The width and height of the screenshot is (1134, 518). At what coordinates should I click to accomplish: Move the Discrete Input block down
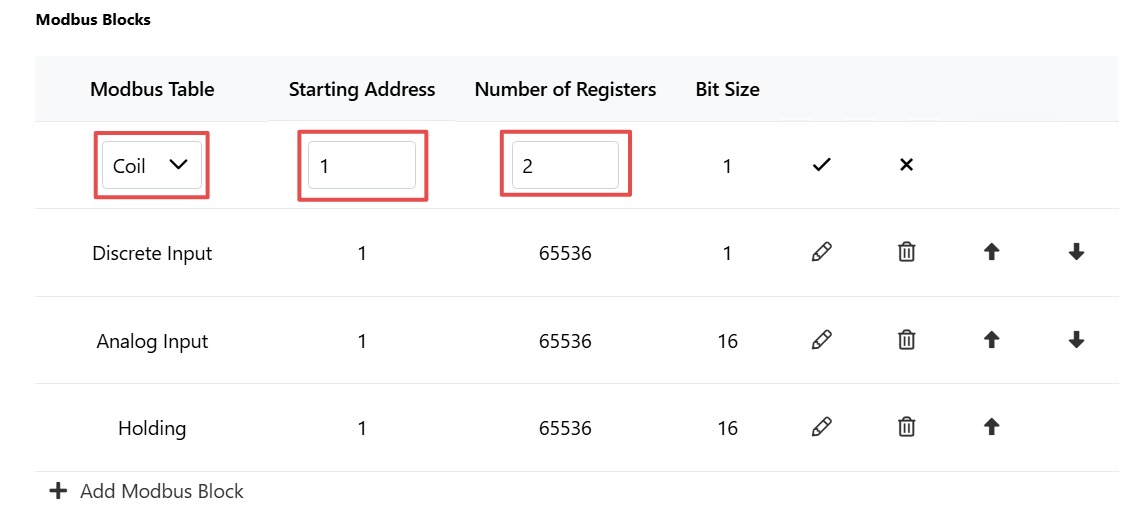click(x=1076, y=252)
